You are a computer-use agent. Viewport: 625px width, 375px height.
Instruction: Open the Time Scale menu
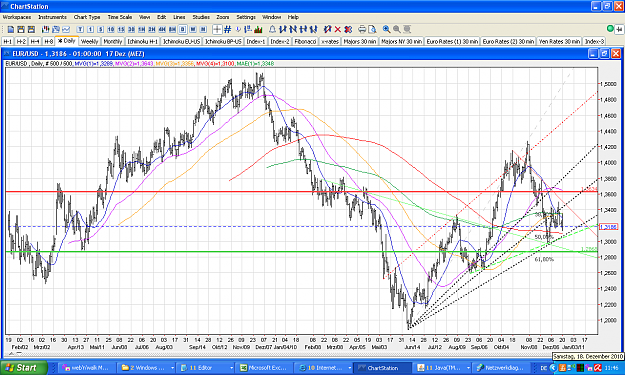[120, 17]
